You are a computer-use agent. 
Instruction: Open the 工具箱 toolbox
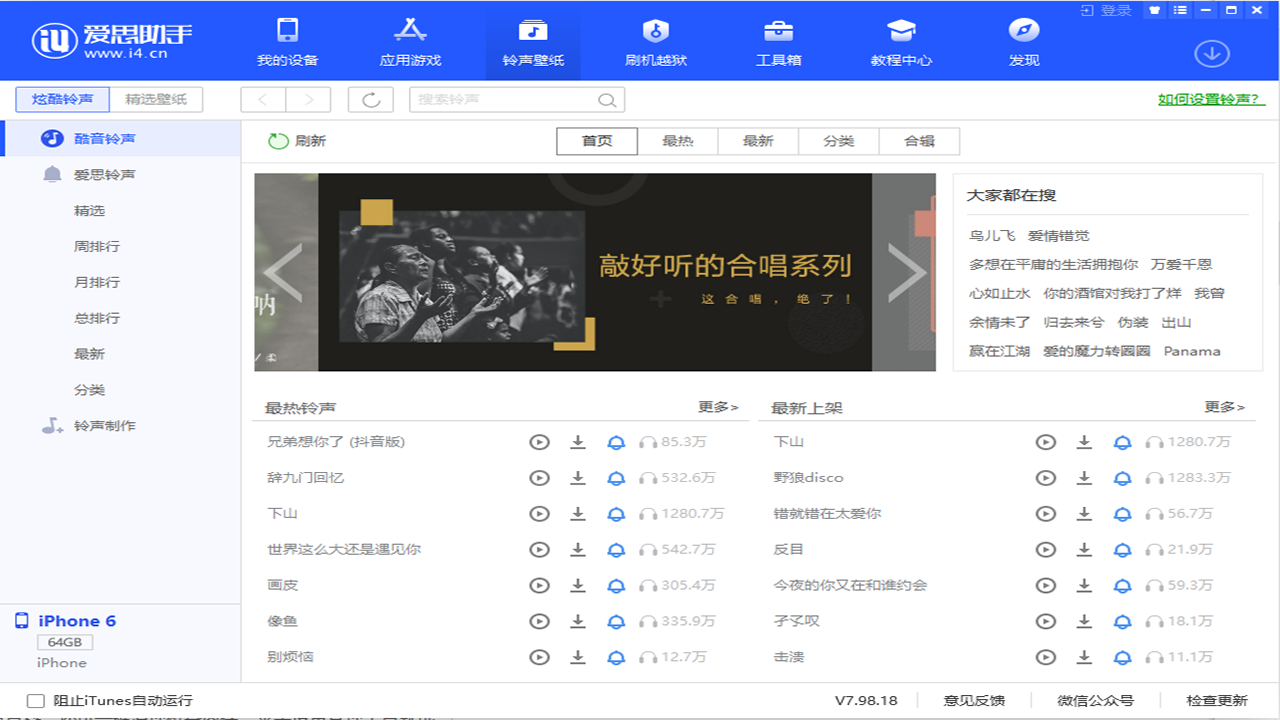point(778,40)
